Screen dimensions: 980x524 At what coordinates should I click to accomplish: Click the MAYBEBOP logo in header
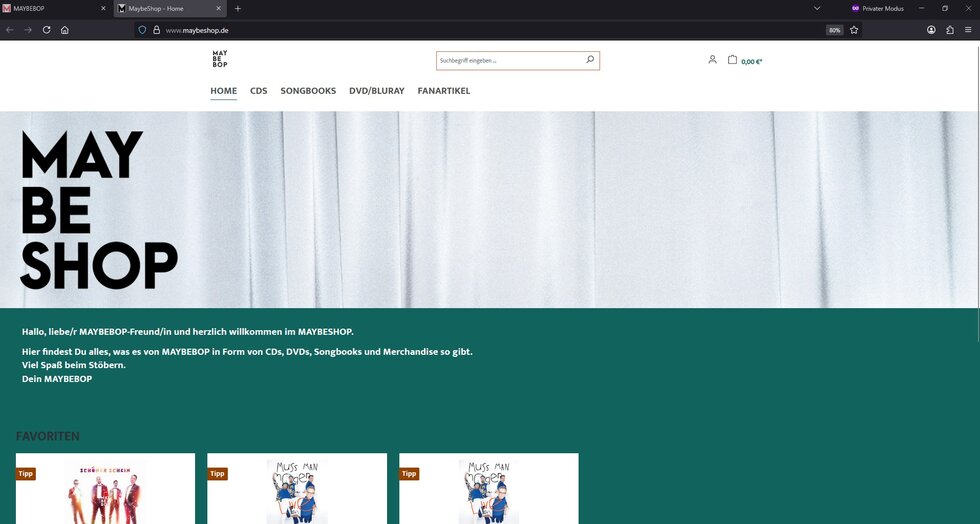tap(219, 59)
